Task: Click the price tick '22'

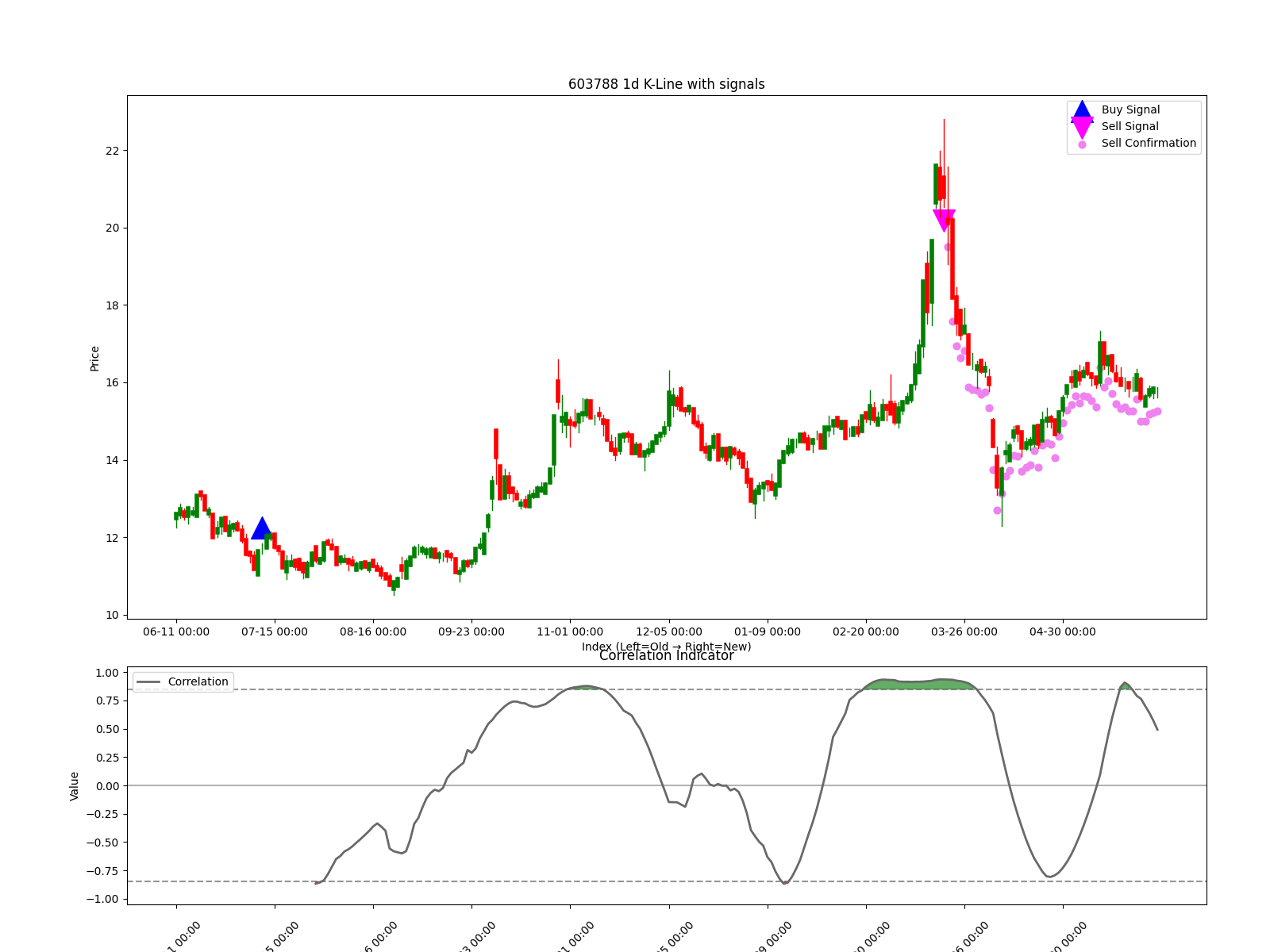Action: tap(112, 151)
